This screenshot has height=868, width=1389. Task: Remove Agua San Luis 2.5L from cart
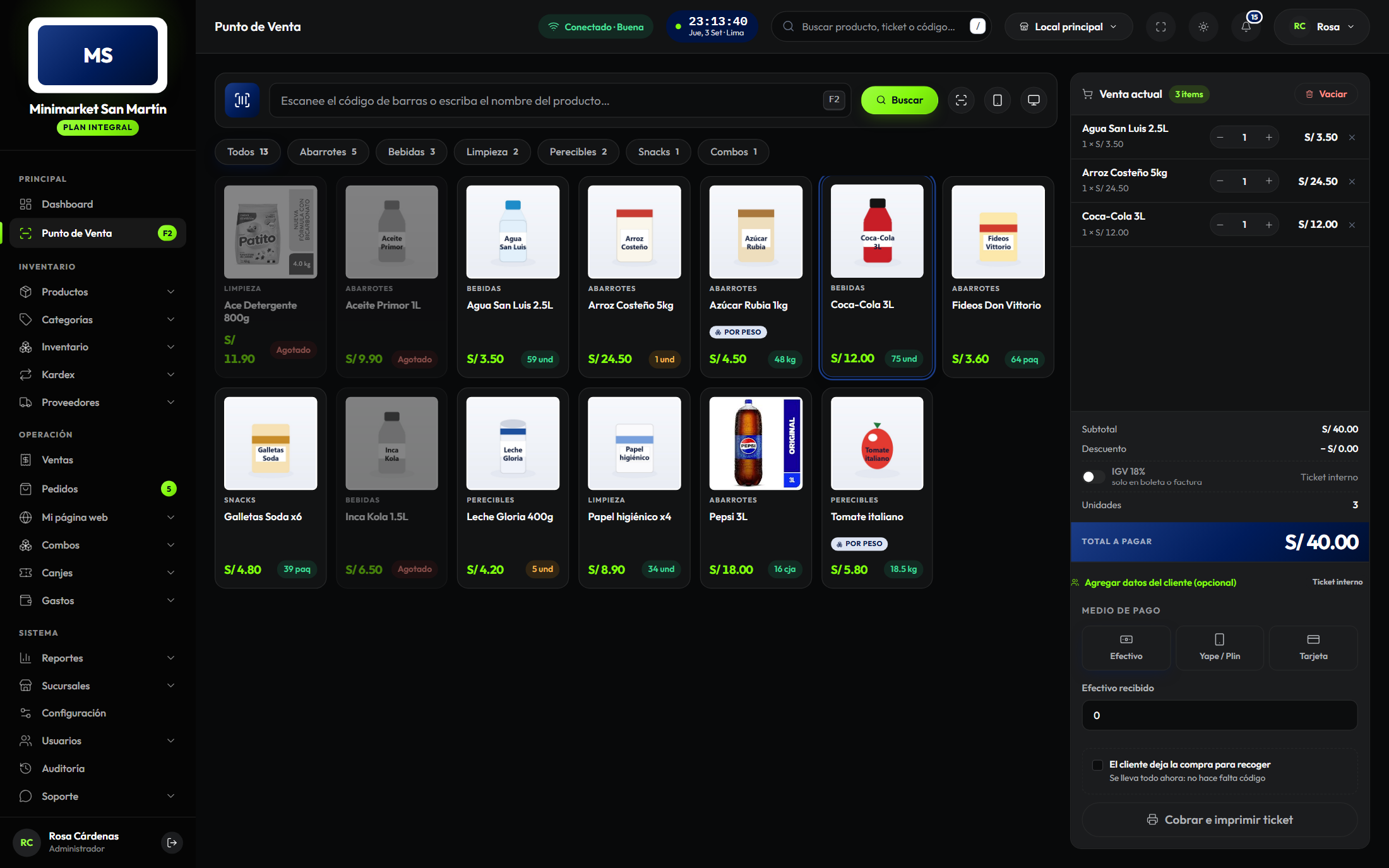coord(1352,138)
